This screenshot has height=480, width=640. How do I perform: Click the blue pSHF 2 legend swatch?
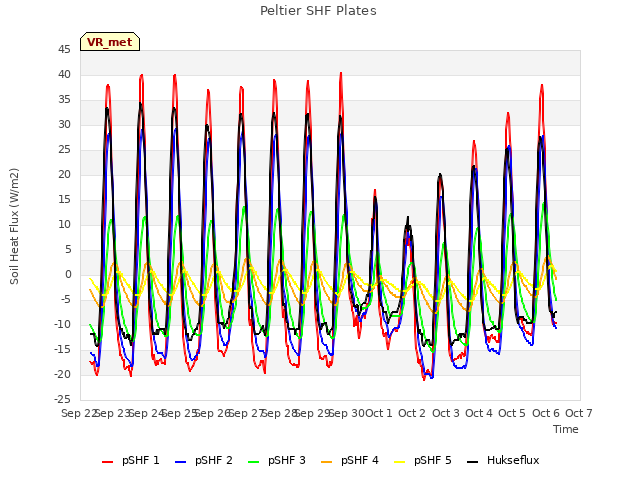[180, 462]
